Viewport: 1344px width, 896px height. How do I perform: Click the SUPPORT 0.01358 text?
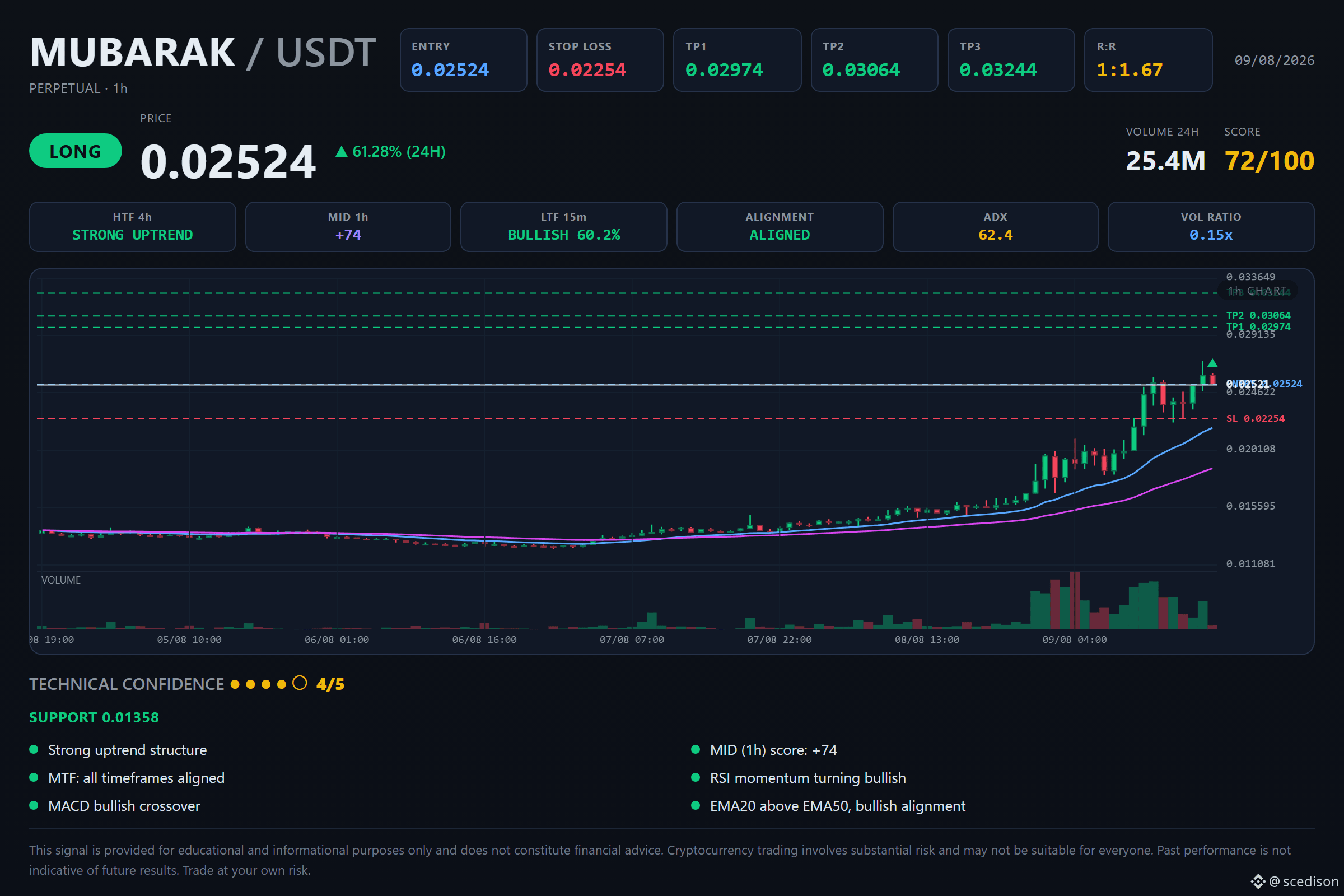click(94, 718)
